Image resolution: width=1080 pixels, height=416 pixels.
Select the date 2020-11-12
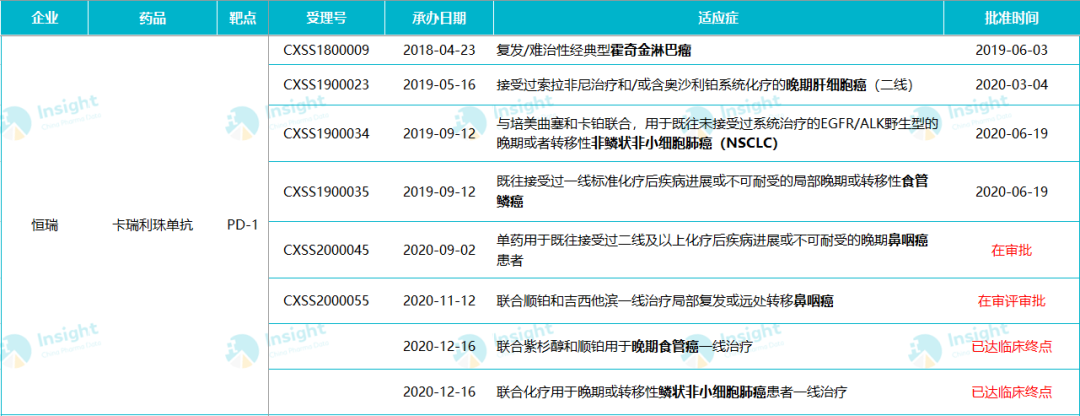(439, 301)
